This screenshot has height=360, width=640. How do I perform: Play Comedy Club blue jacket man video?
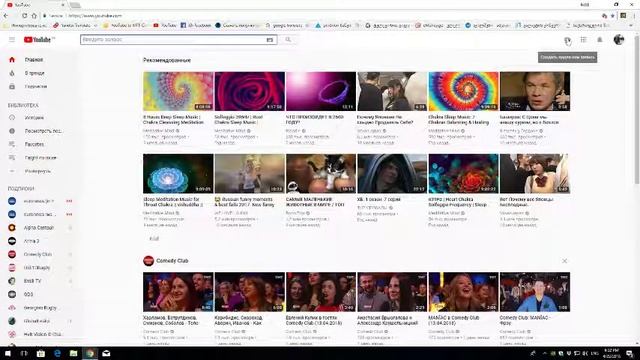point(535,292)
